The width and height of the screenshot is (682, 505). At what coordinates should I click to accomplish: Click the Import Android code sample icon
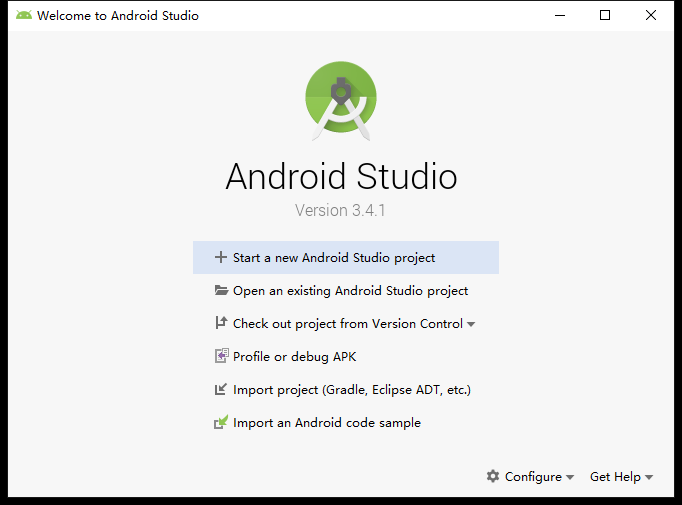point(221,422)
